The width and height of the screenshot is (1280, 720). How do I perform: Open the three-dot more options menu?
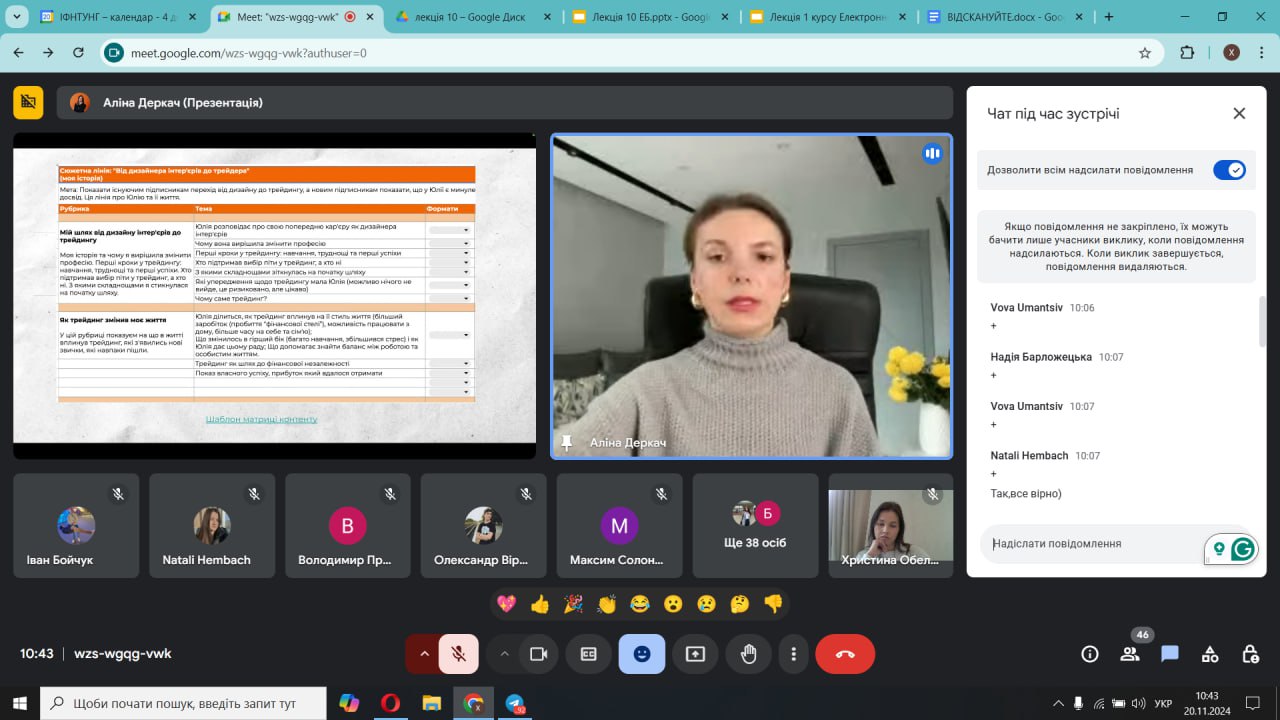coord(793,654)
